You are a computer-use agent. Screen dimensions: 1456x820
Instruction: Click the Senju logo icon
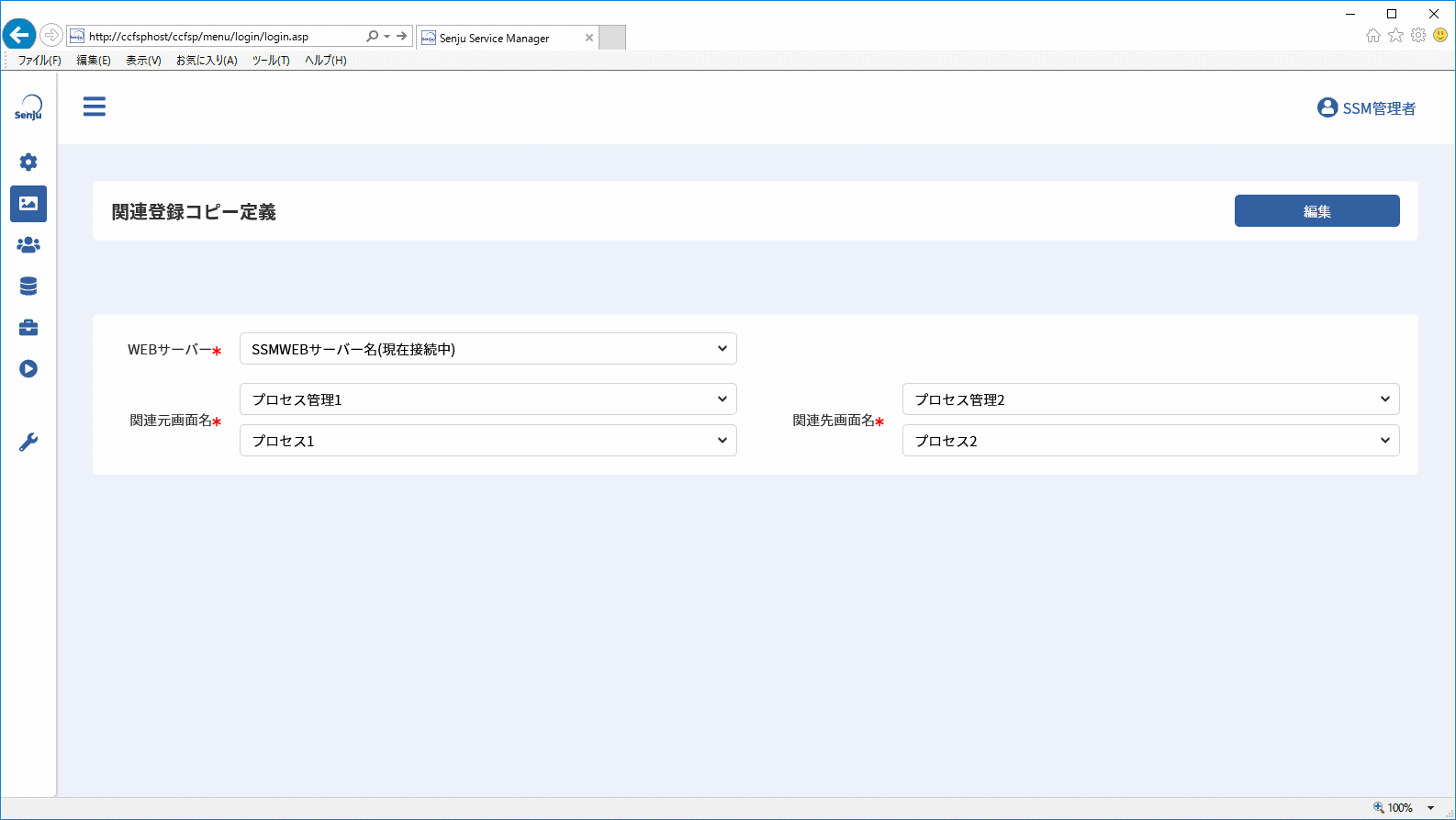(x=28, y=107)
